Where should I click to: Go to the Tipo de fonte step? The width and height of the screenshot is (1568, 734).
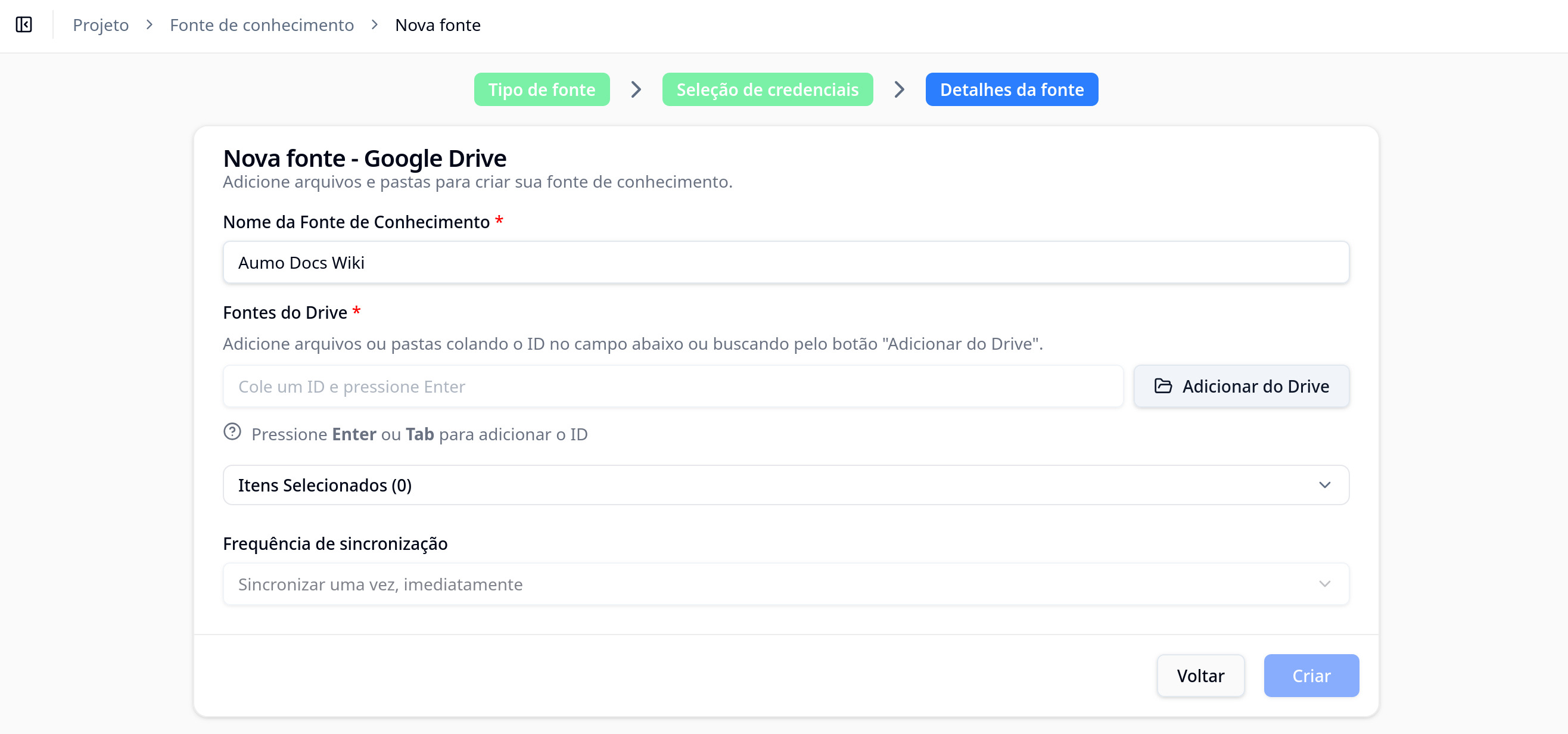click(541, 89)
